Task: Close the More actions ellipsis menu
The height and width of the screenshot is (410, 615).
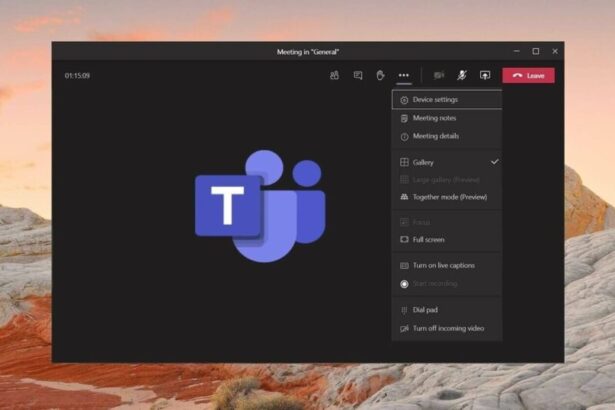Action: tap(404, 75)
